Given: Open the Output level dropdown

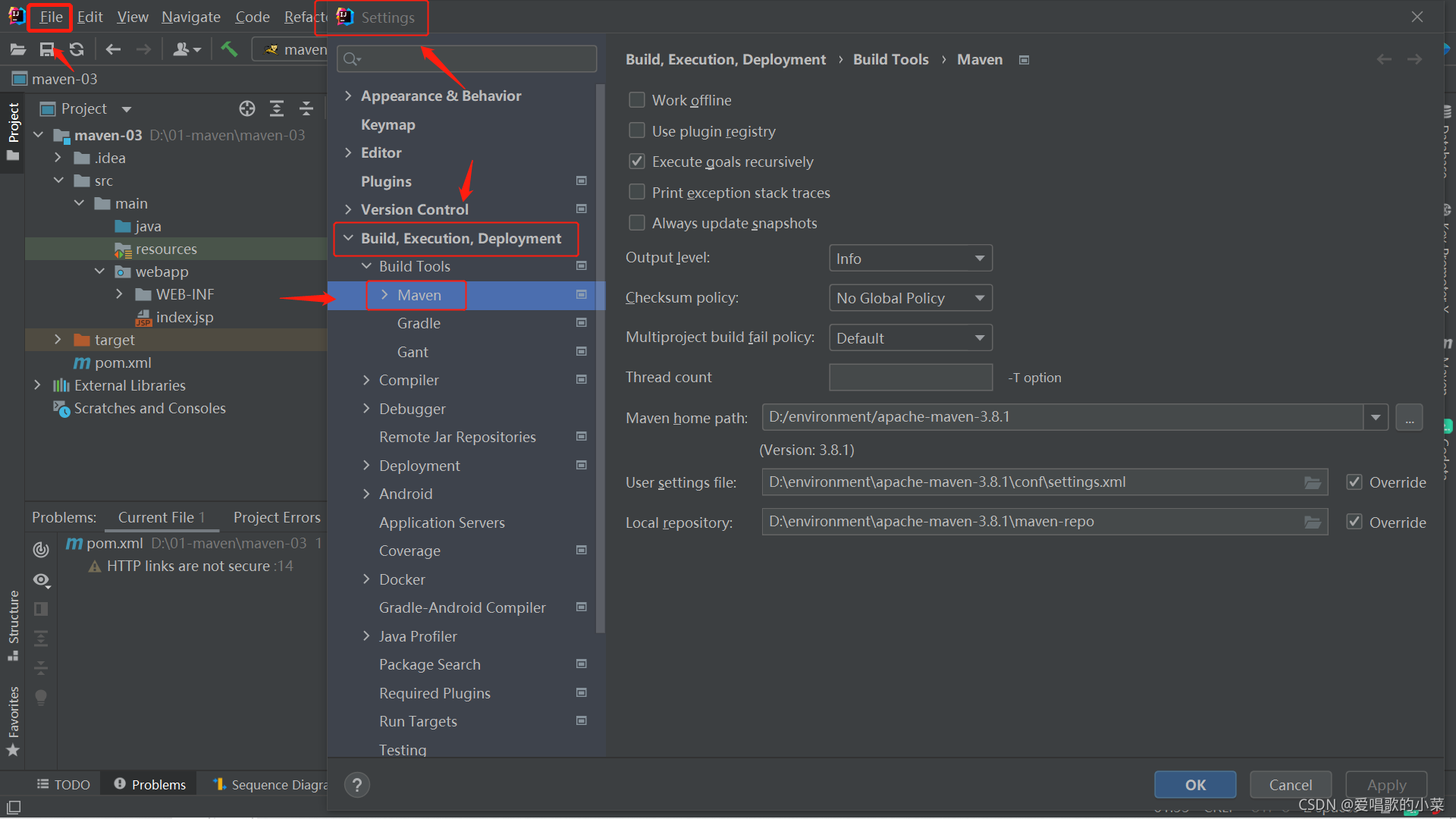Looking at the screenshot, I should [x=910, y=259].
